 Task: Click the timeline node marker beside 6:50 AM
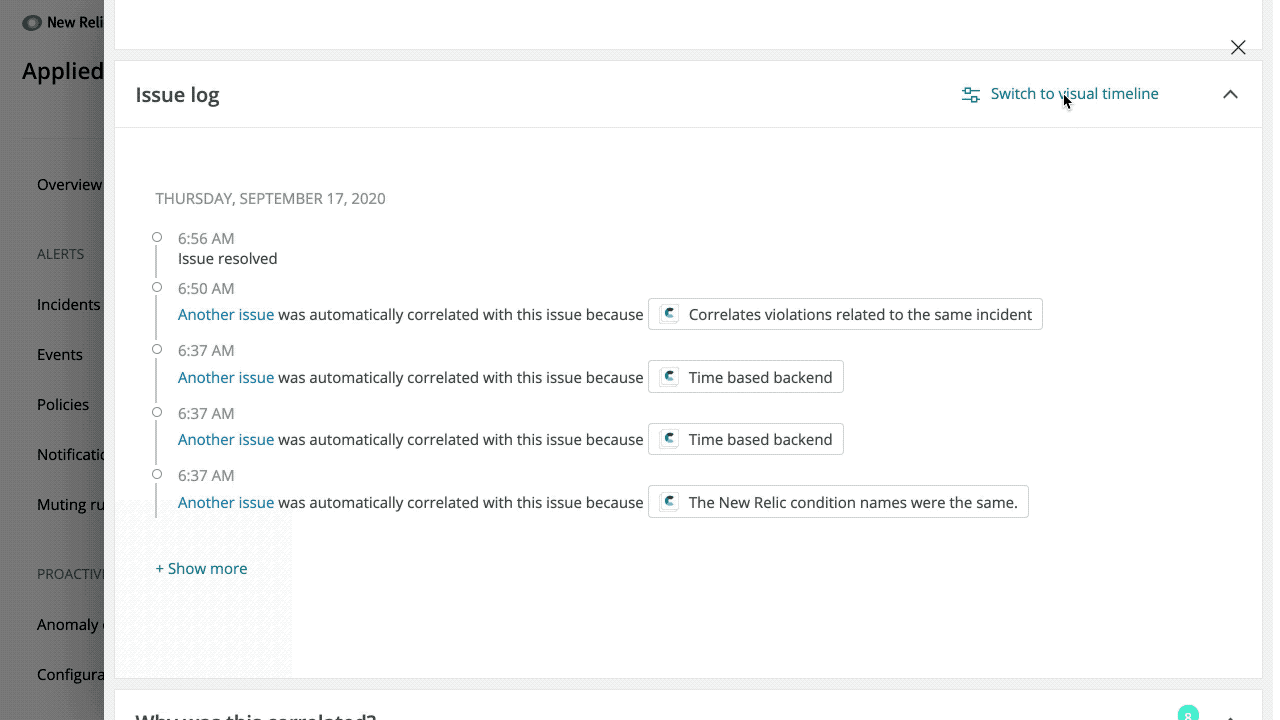157,287
